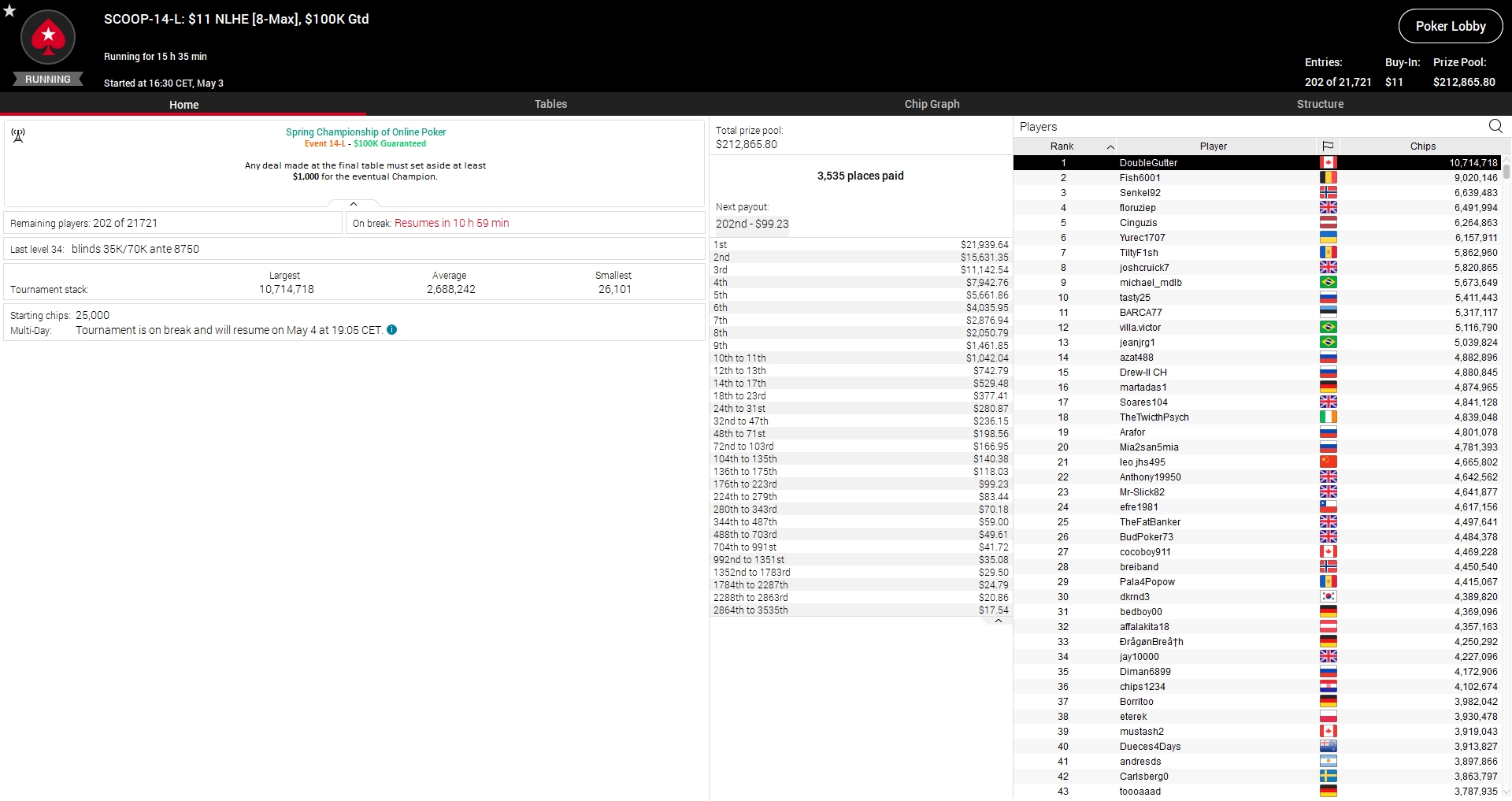
Task: Click the tournament broadcast trophy icon
Action: pyautogui.click(x=18, y=135)
